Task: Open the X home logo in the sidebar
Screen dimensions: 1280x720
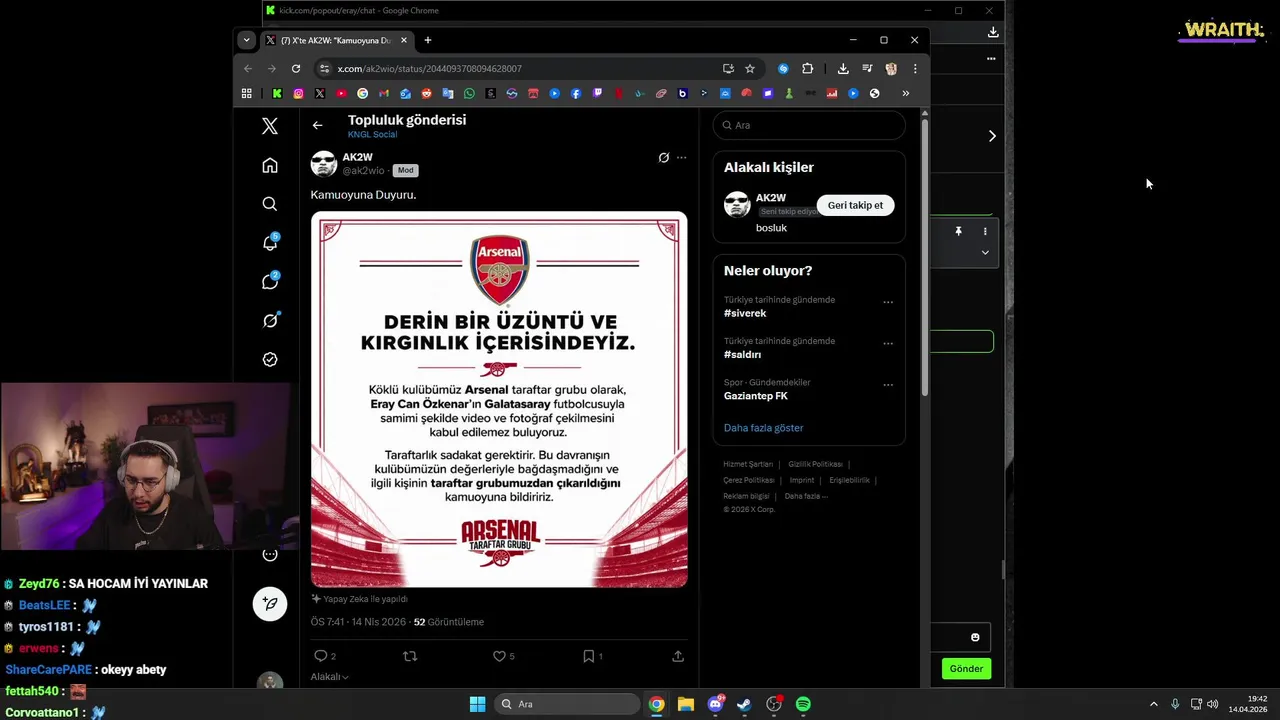Action: [270, 126]
